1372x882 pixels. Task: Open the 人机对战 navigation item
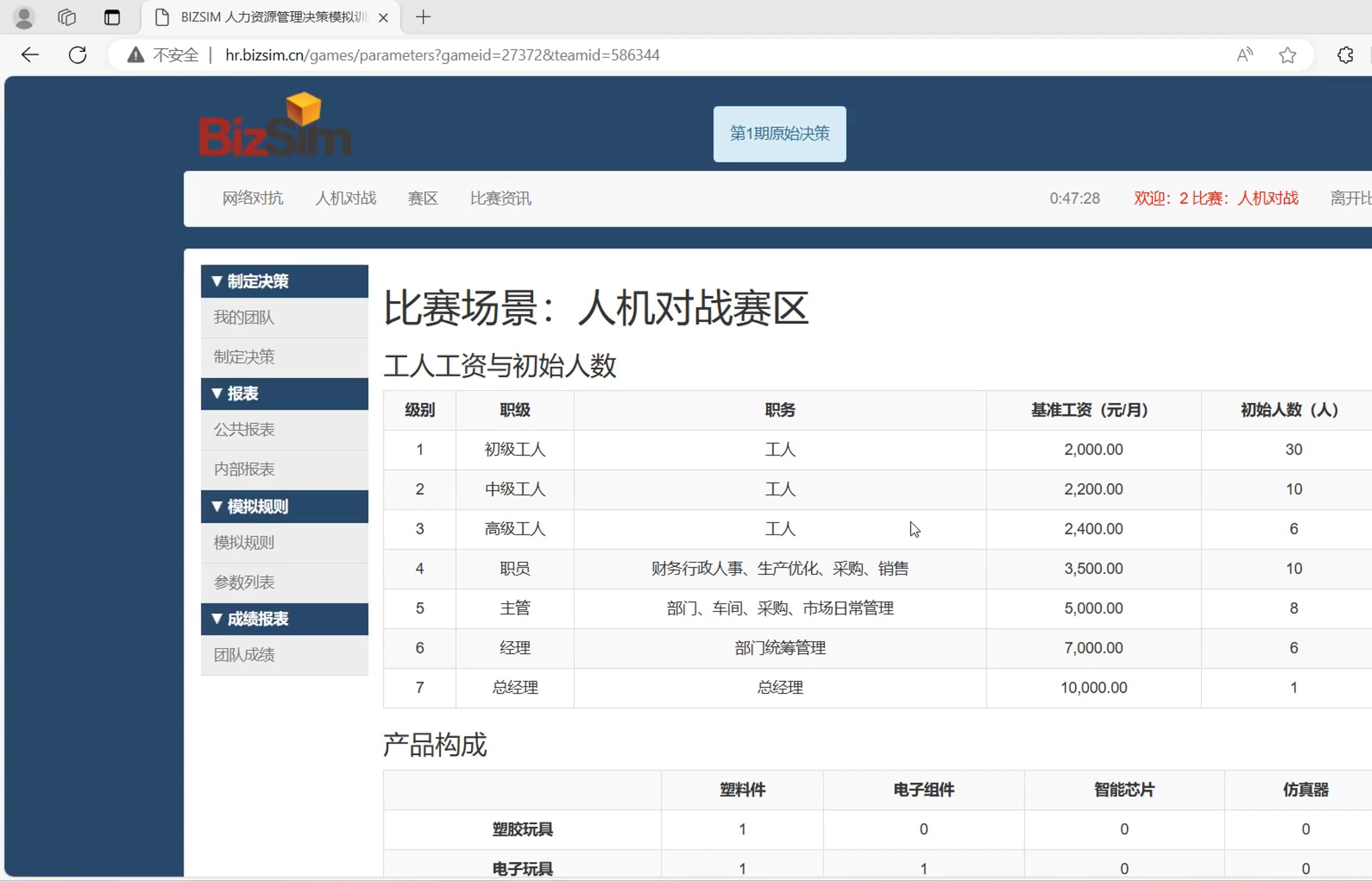click(345, 198)
